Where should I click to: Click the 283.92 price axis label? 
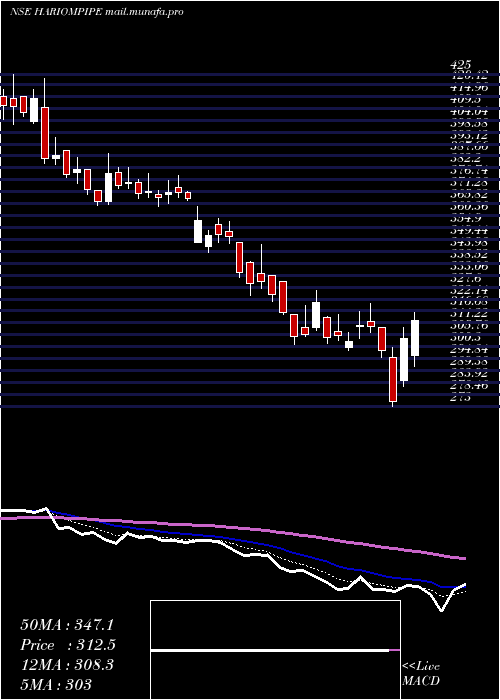[469, 374]
